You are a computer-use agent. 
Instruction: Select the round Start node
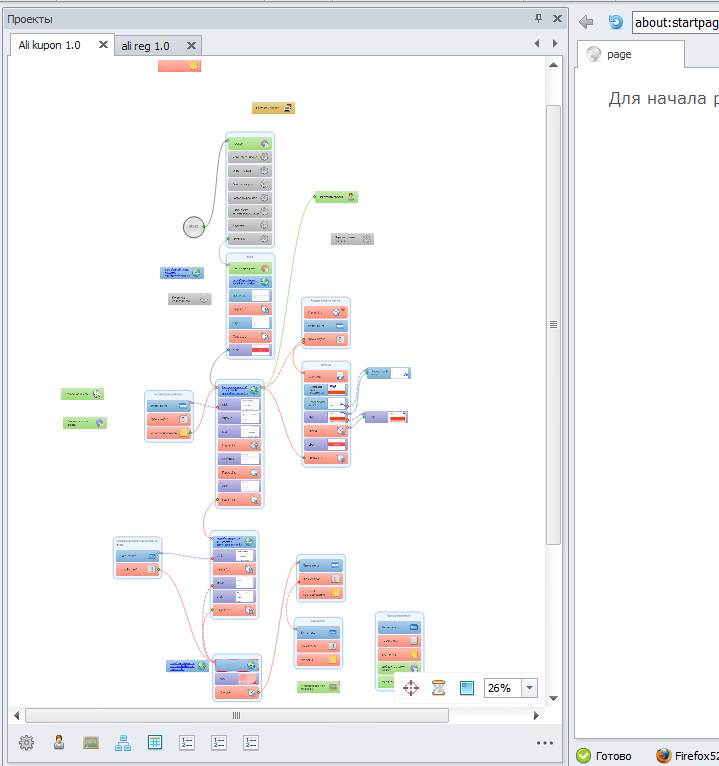tap(193, 227)
